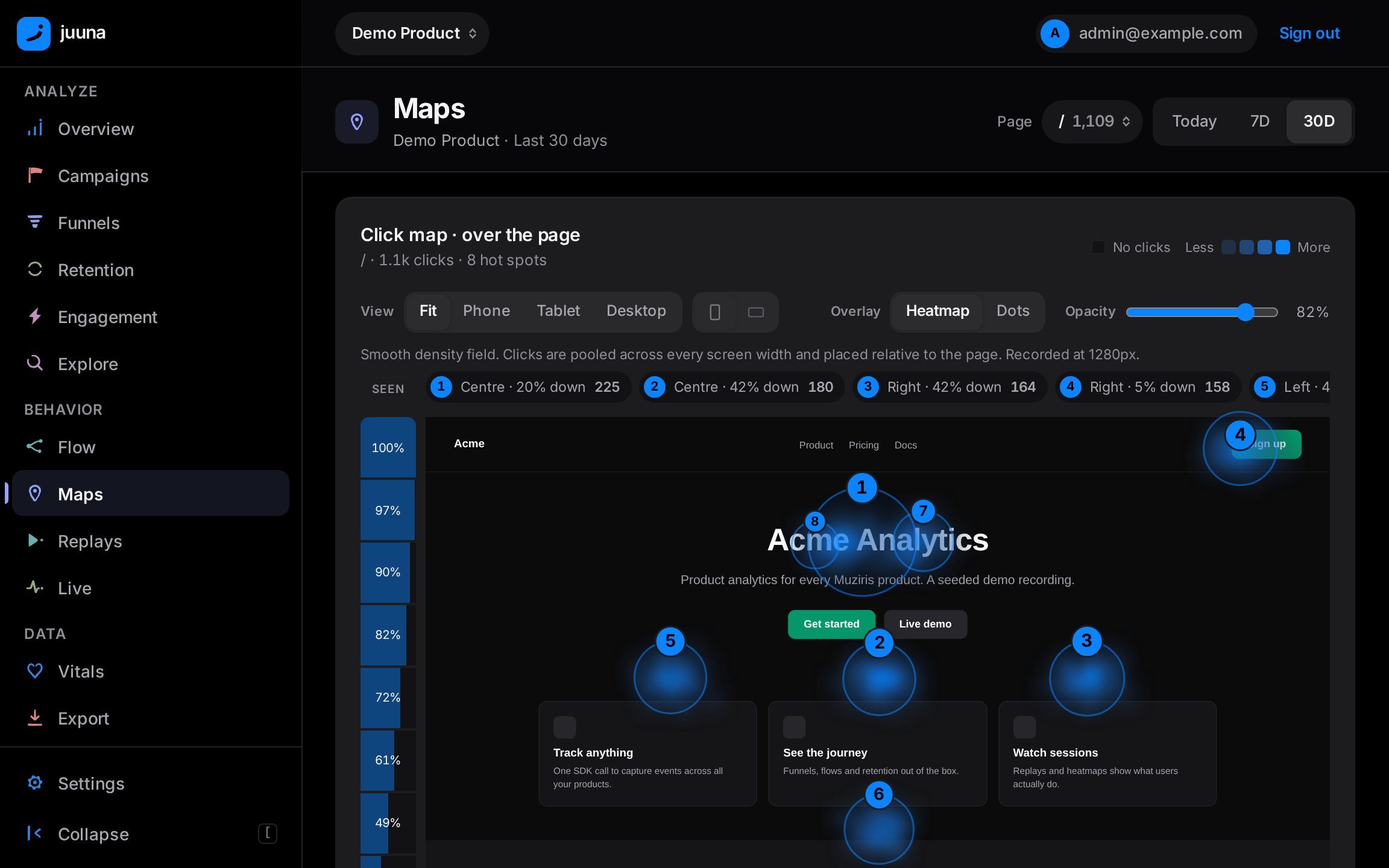Click the Watch sessions card
This screenshot has height=868, width=1389.
[x=1107, y=753]
